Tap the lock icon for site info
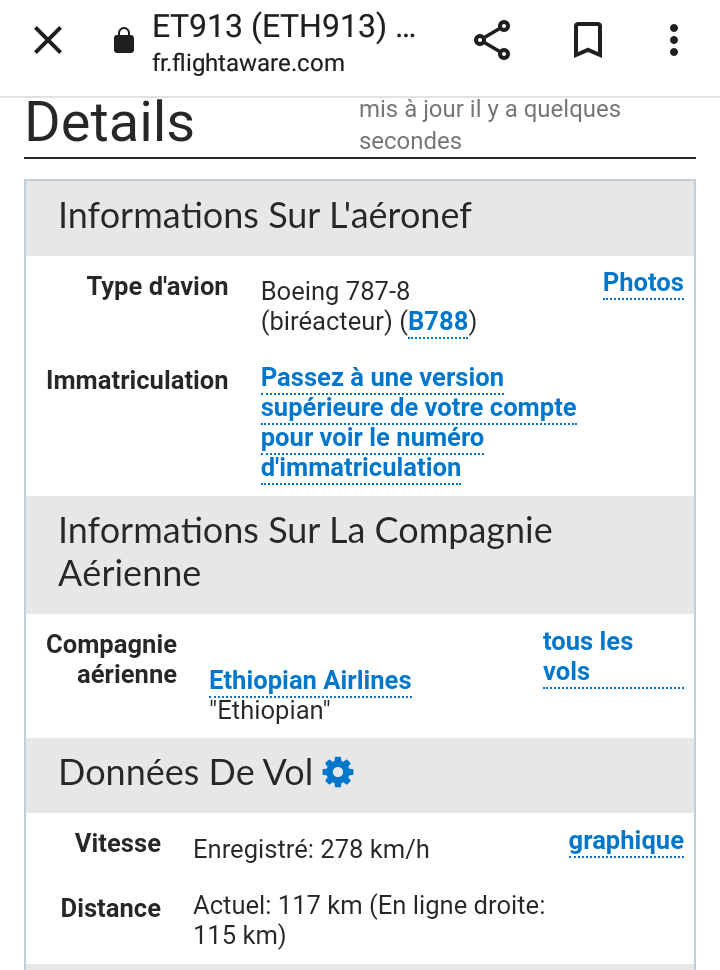This screenshot has width=720, height=970. click(x=124, y=41)
